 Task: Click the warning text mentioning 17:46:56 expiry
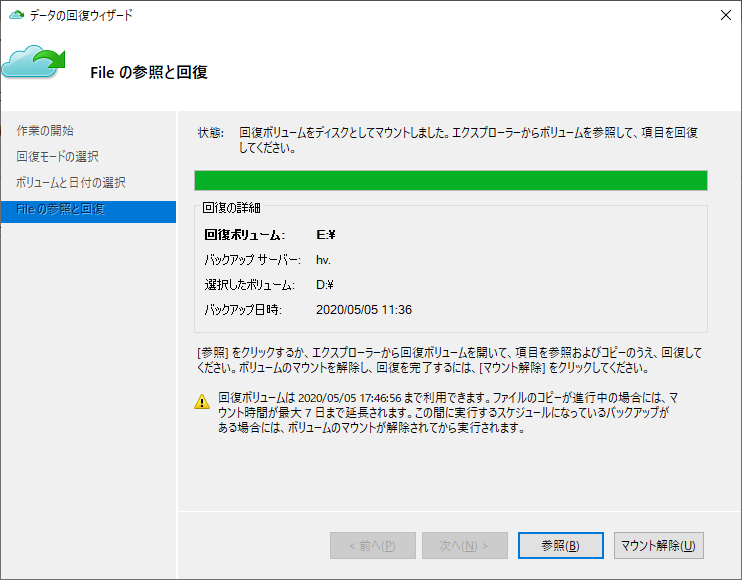click(448, 413)
